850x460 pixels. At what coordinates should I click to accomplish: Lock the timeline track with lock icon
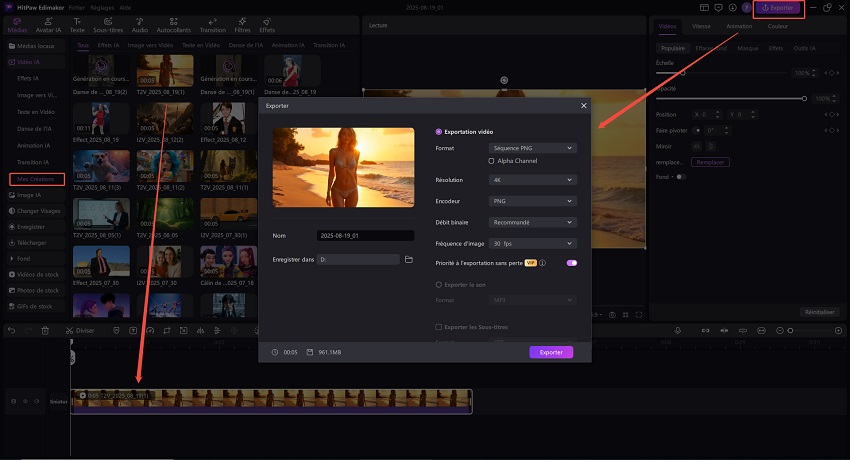(14, 401)
